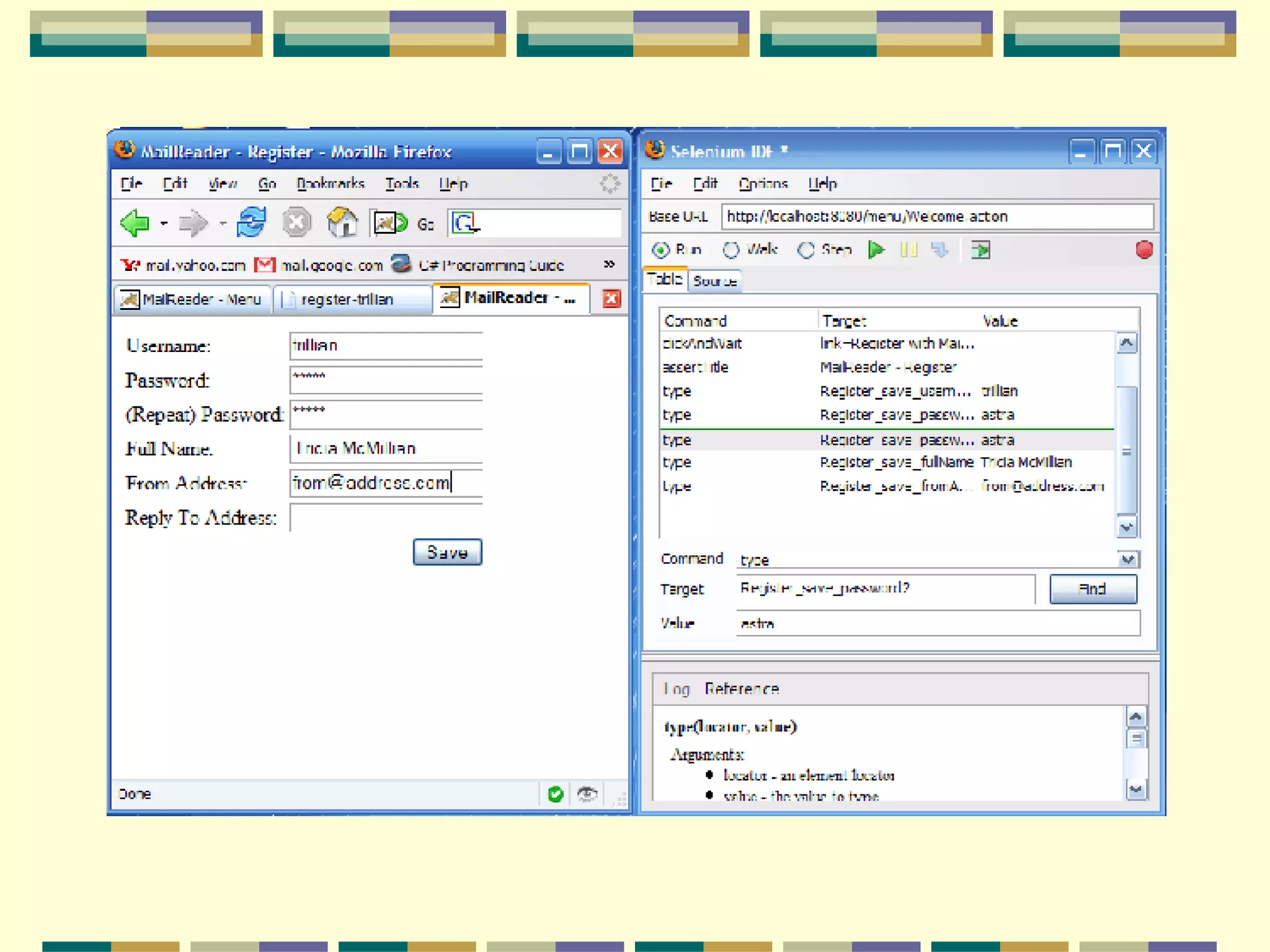
Task: Click the Reply To Address field
Action: (x=386, y=518)
